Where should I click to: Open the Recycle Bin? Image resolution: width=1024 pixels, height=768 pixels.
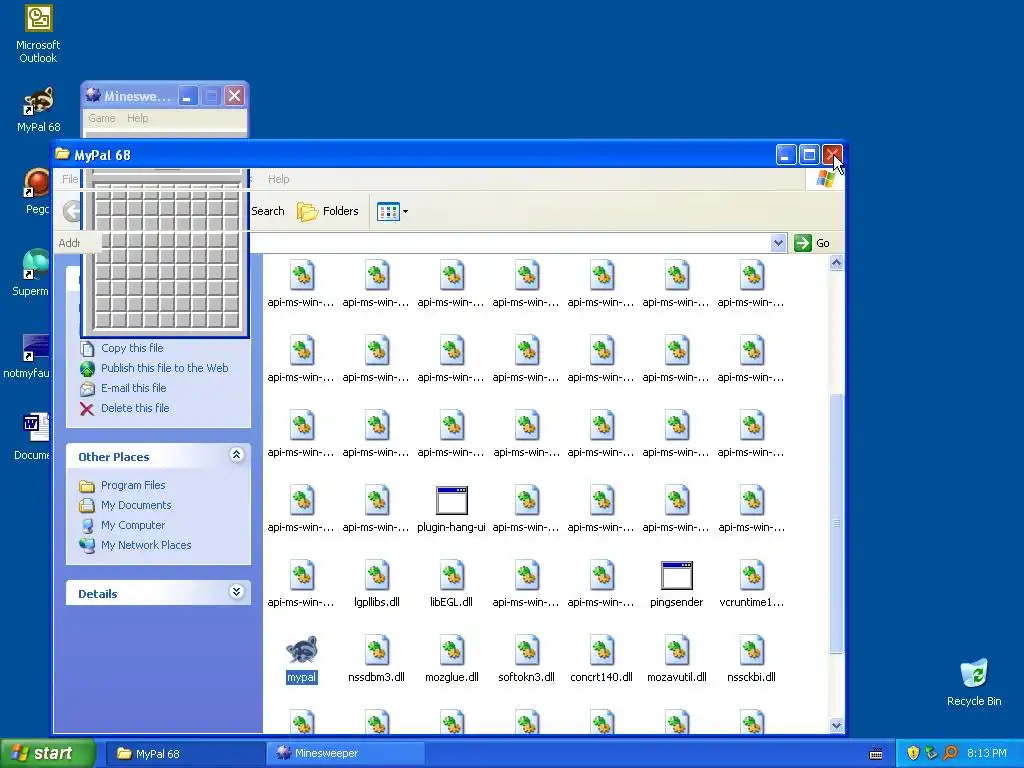974,682
